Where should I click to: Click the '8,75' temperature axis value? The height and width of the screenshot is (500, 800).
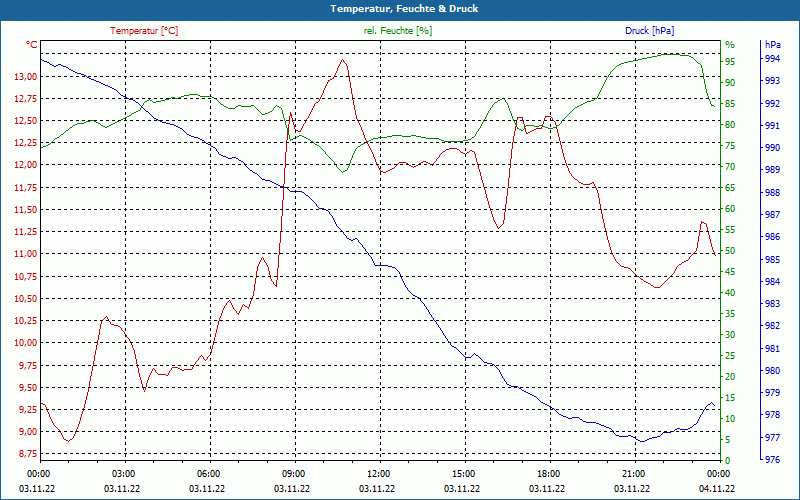(28, 454)
